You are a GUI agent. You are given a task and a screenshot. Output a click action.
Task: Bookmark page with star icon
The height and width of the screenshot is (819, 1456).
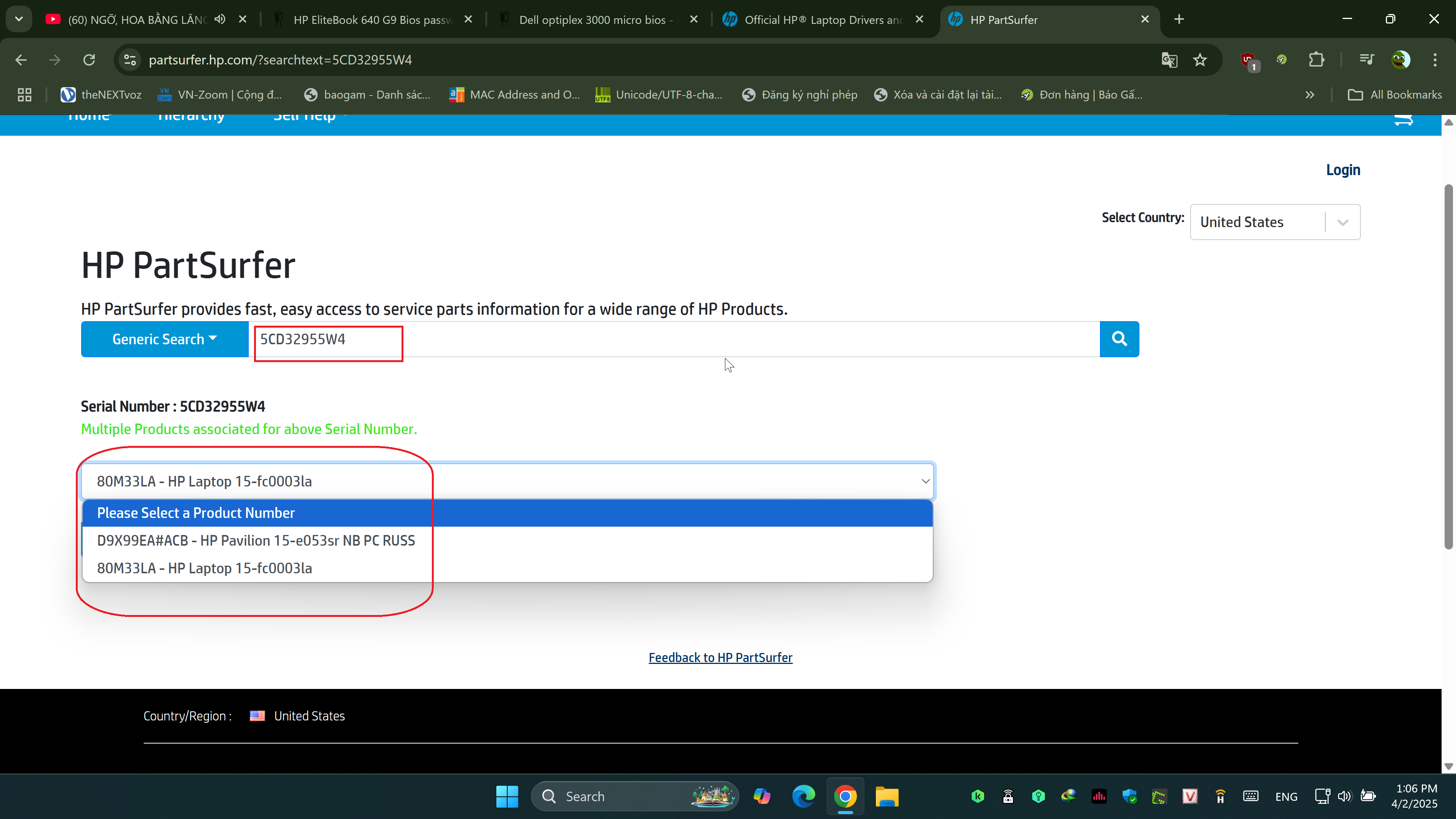[1200, 60]
